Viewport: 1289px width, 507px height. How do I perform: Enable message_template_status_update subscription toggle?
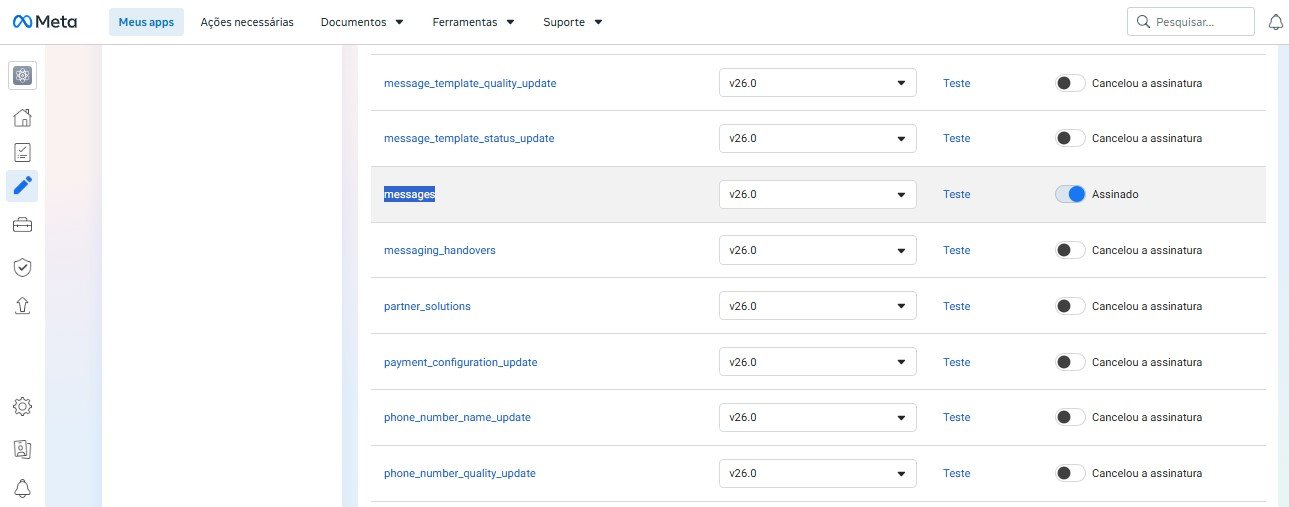tap(1070, 138)
